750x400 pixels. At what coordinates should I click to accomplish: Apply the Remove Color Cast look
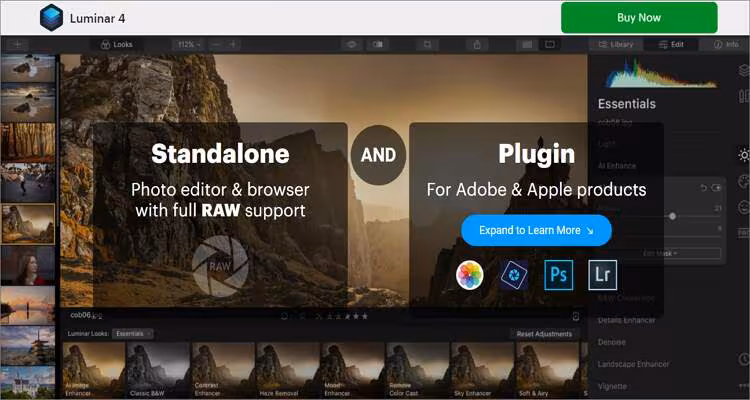click(x=417, y=370)
